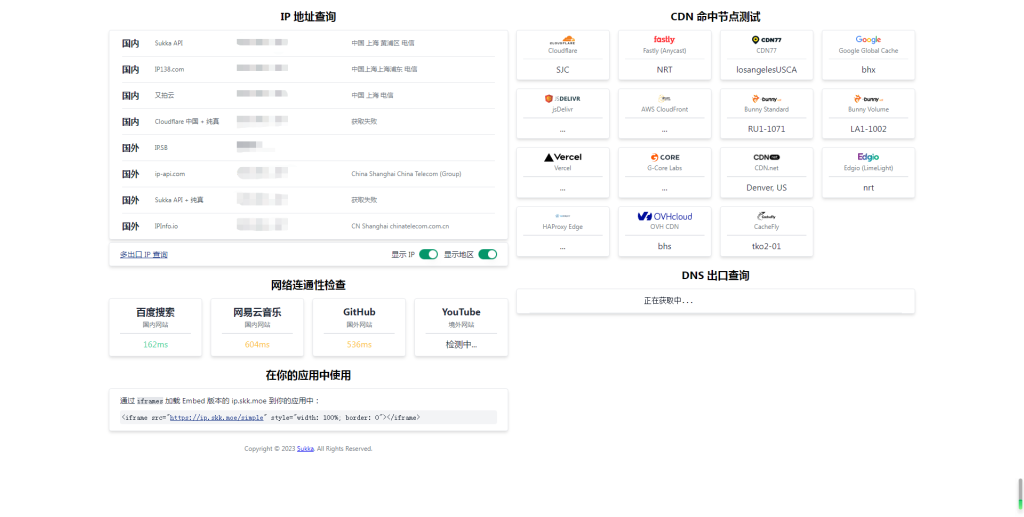Click the Google logo in Global Cache card
This screenshot has width=1024, height=517.
pyautogui.click(x=868, y=40)
